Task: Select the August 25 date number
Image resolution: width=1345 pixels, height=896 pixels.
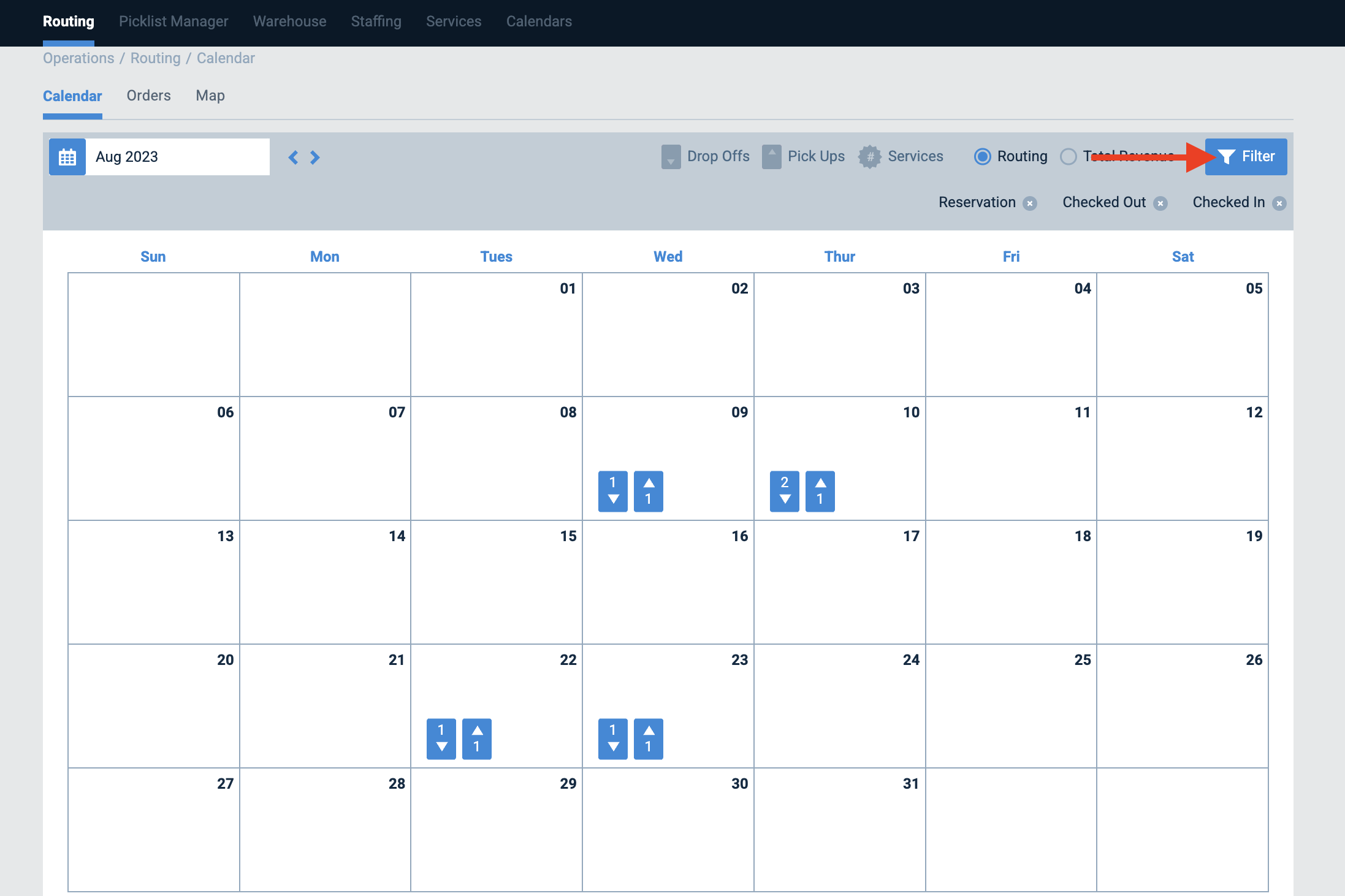Action: tap(1083, 660)
